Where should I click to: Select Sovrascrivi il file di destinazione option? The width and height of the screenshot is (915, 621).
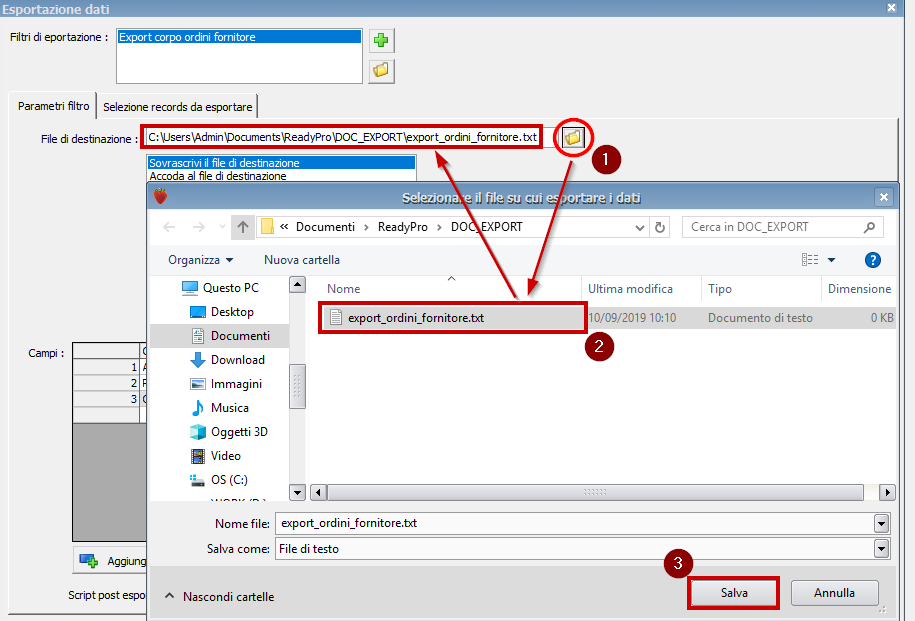click(x=224, y=163)
